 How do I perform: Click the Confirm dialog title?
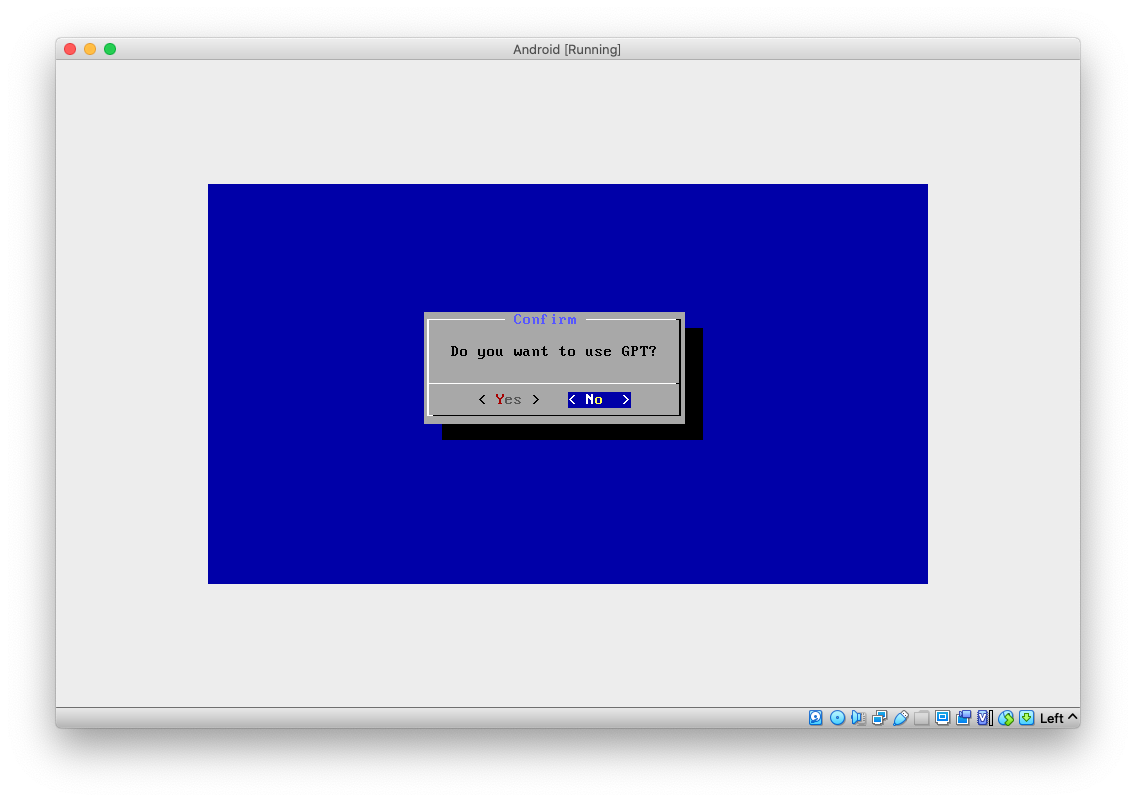pyautogui.click(x=545, y=319)
